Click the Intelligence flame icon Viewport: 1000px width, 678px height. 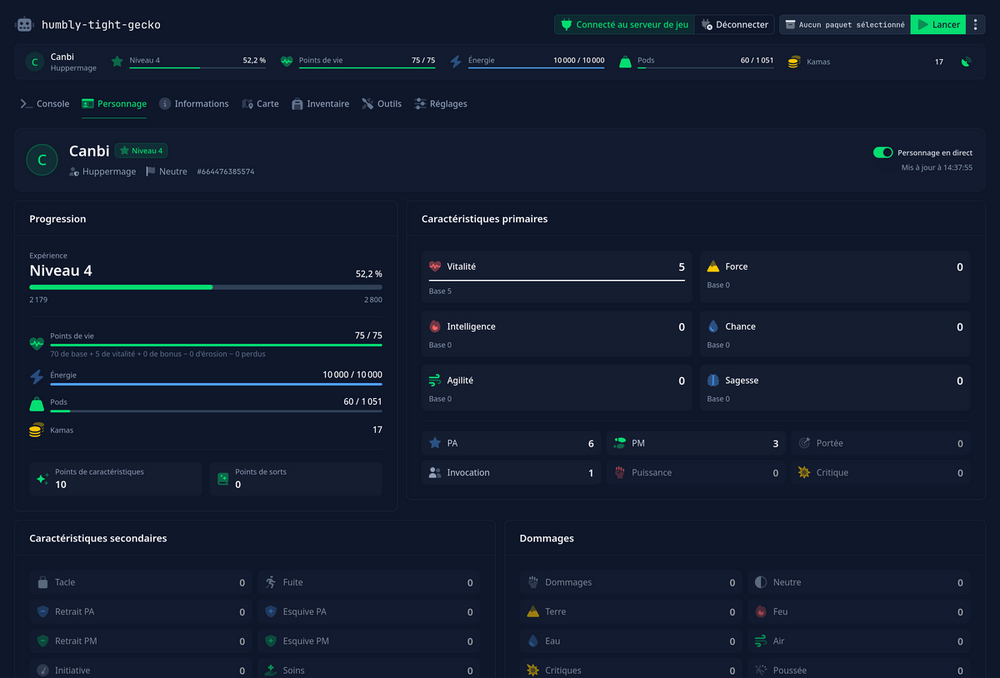435,327
